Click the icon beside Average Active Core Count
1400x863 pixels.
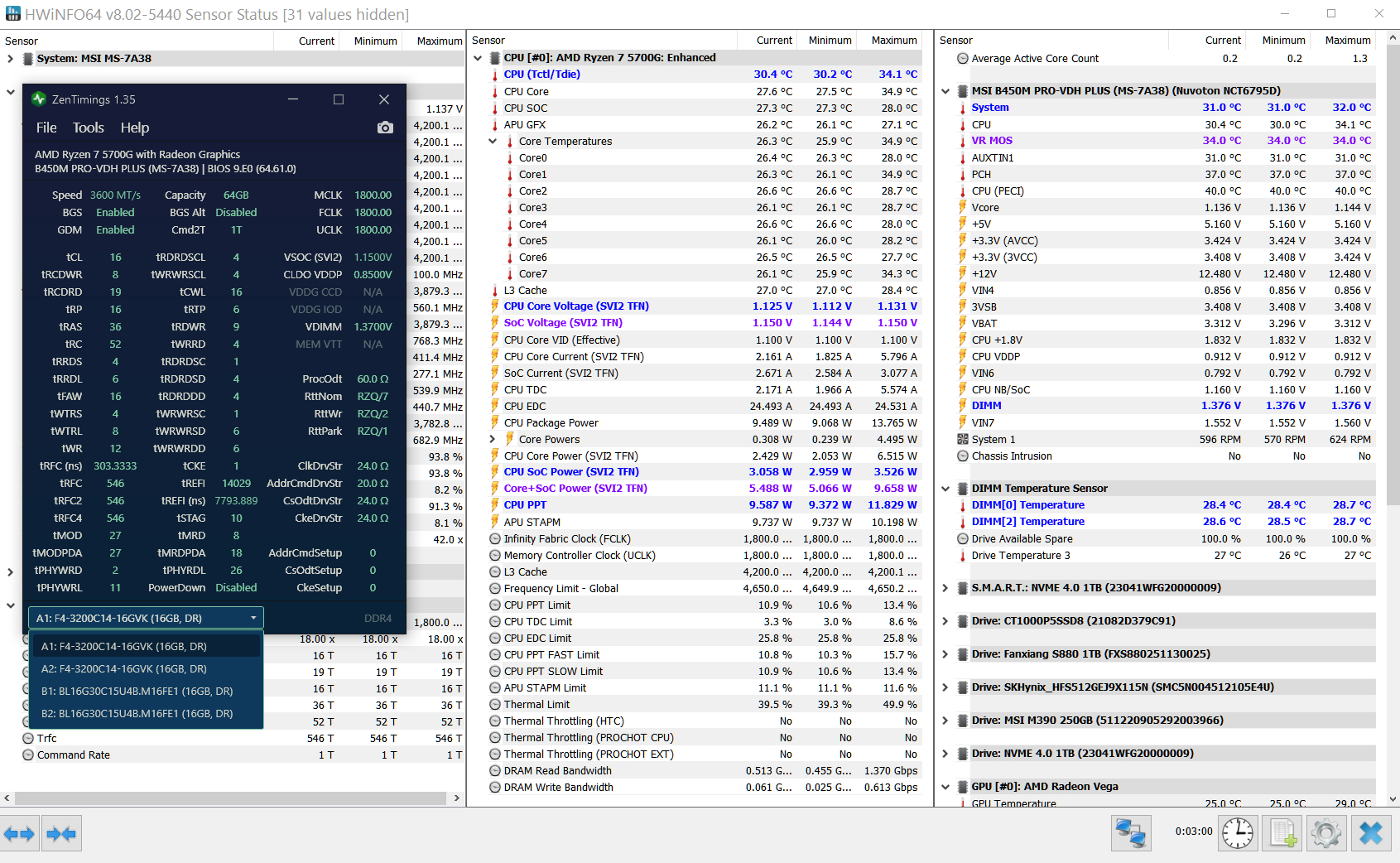click(963, 59)
